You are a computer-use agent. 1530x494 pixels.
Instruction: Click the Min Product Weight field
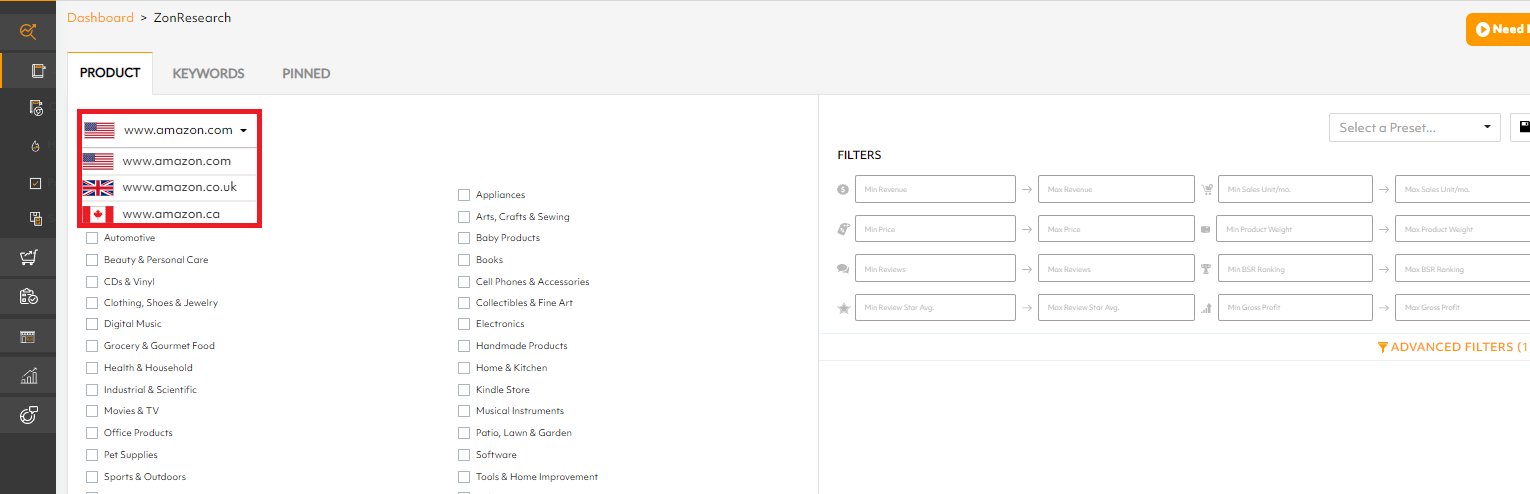[x=1295, y=229]
